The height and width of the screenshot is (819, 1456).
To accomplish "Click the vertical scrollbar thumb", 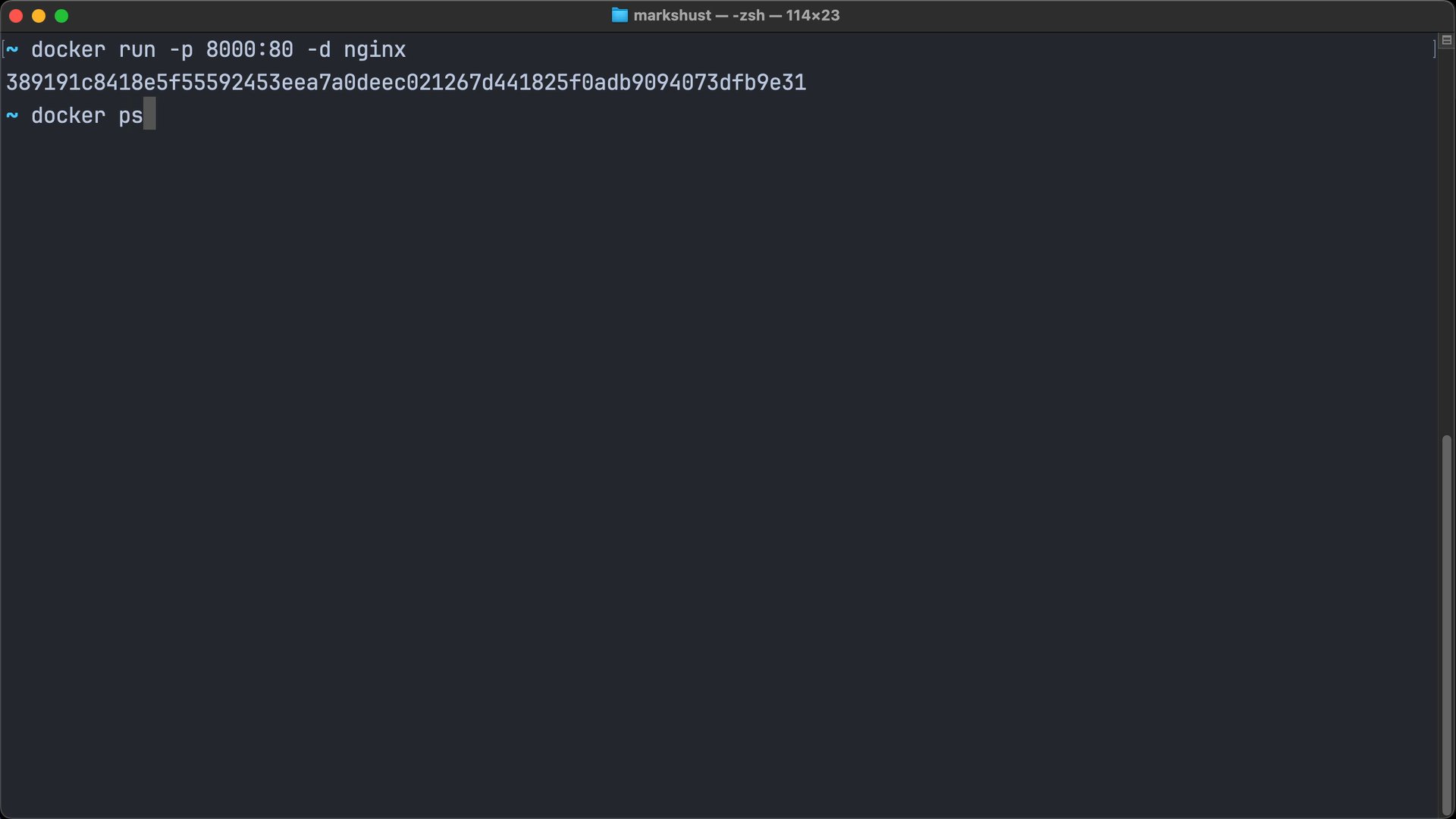I will (1447, 626).
